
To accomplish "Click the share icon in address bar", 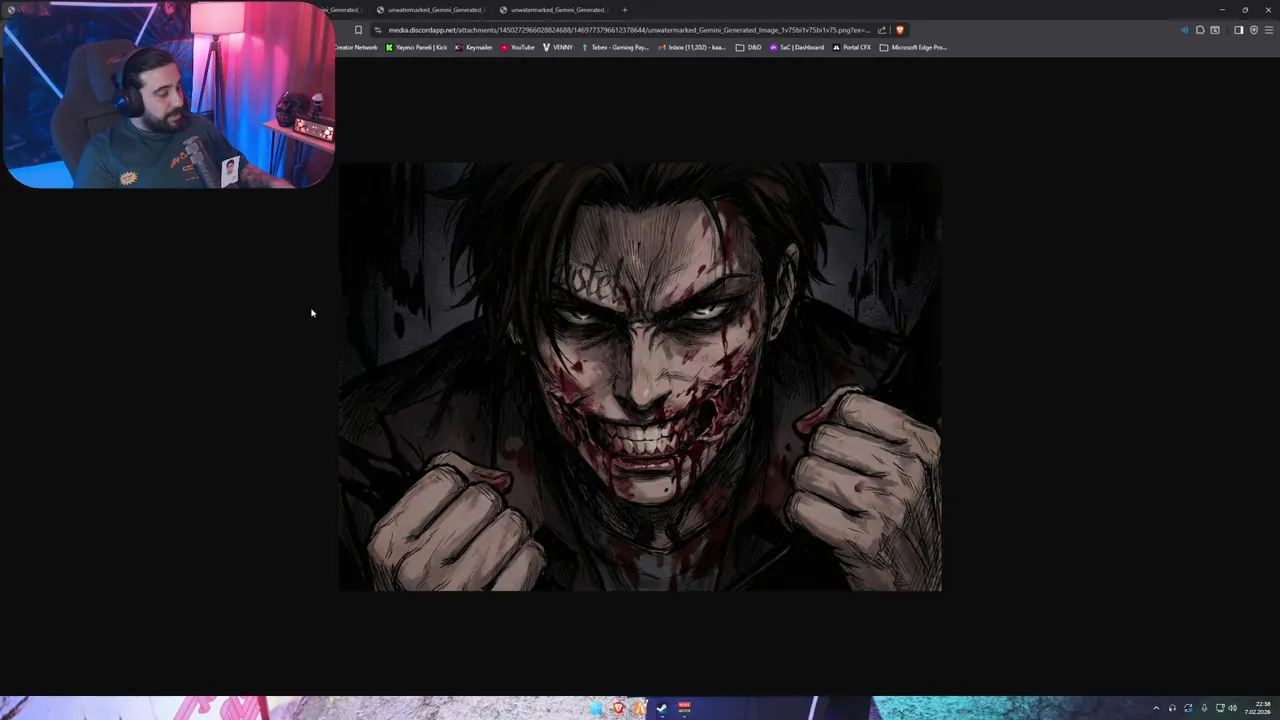I will coord(882,30).
